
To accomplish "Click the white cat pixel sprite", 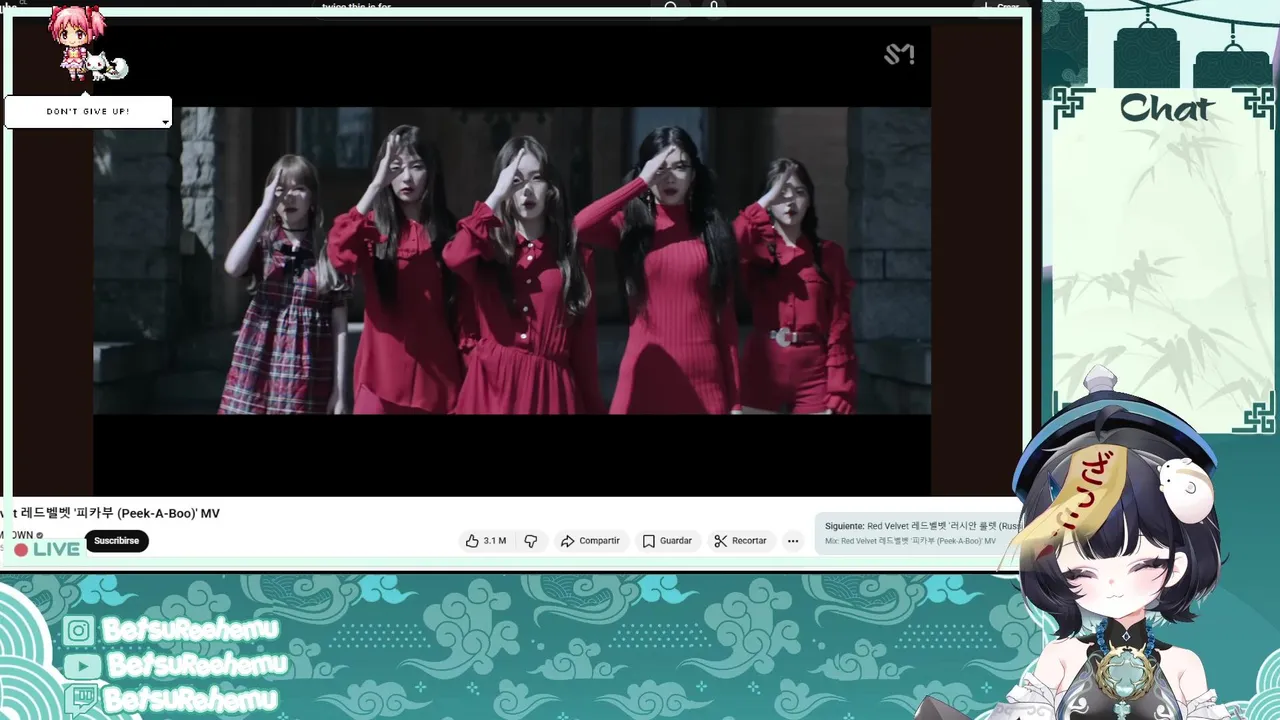I will tap(106, 67).
